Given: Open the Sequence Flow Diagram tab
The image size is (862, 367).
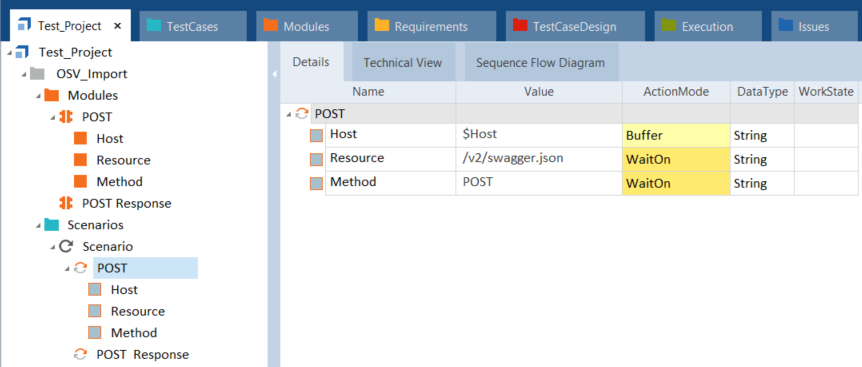Looking at the screenshot, I should (x=540, y=63).
